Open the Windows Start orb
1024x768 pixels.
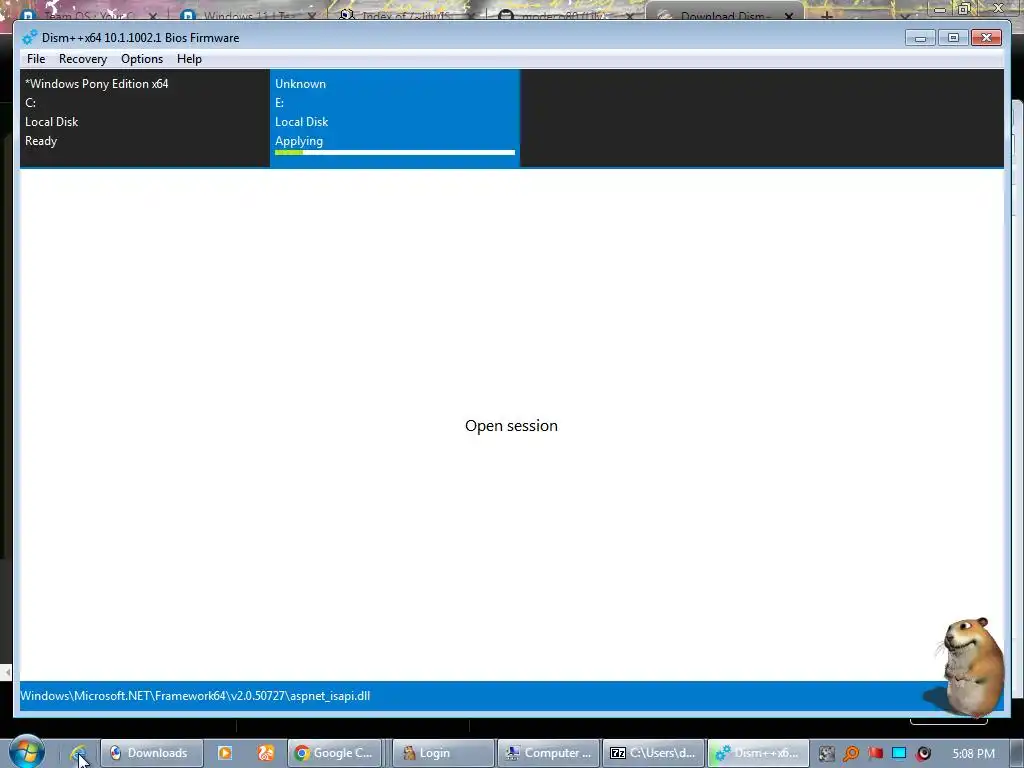[27, 752]
